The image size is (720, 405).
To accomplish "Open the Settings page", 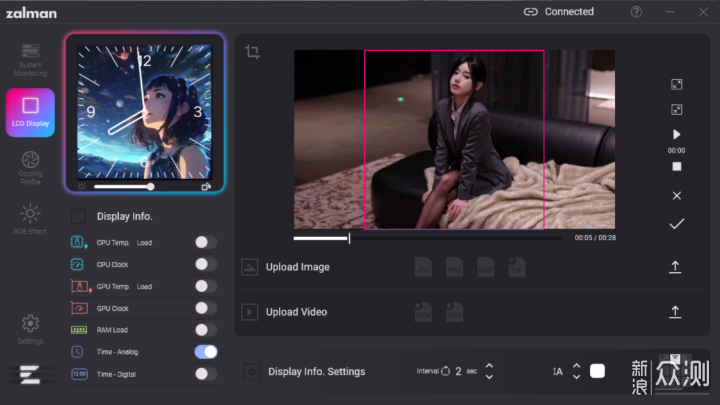I will click(x=30, y=329).
